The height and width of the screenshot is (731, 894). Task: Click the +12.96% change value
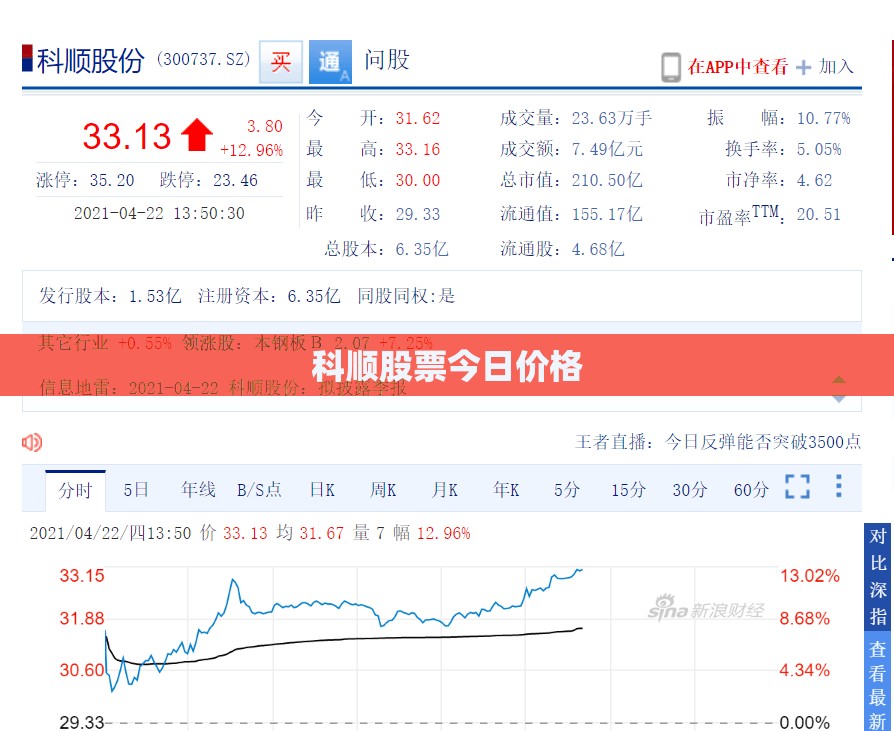251,151
